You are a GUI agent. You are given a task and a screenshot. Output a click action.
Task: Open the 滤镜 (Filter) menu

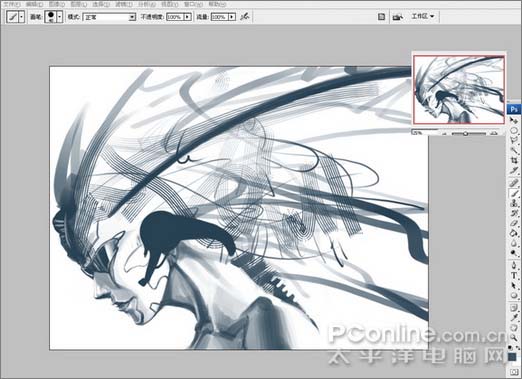coord(124,4)
